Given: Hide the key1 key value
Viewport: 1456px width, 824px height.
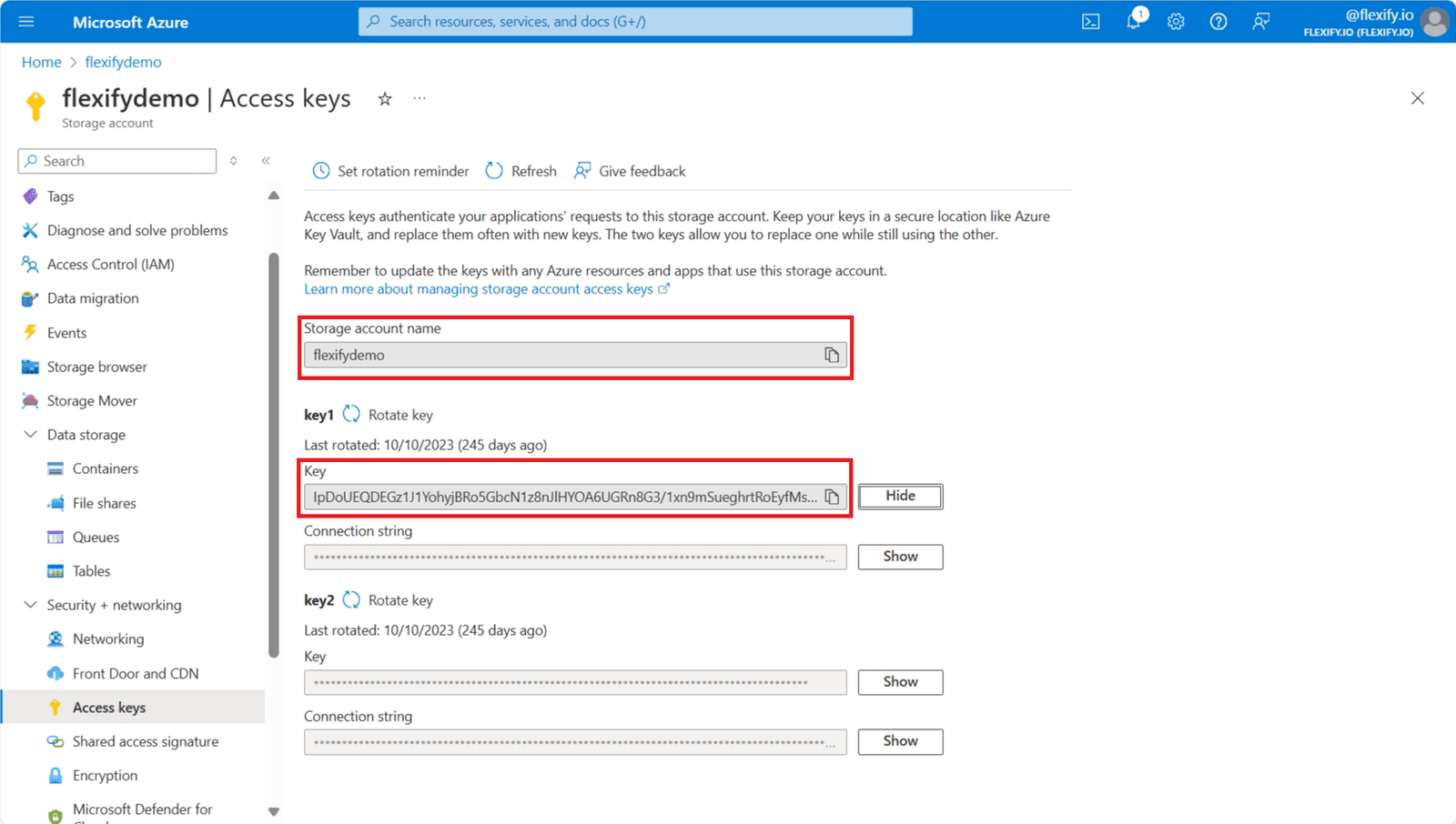Looking at the screenshot, I should (x=900, y=497).
